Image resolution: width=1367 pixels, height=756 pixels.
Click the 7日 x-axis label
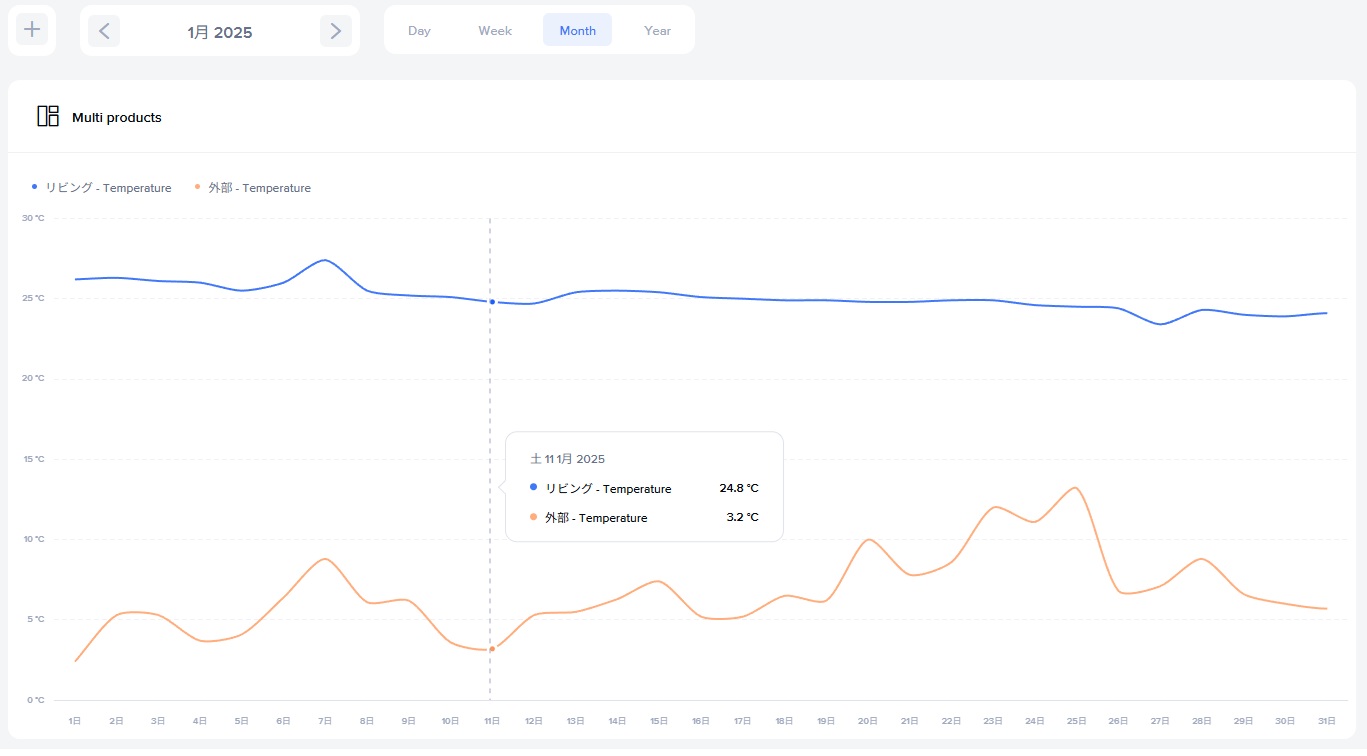click(x=325, y=721)
